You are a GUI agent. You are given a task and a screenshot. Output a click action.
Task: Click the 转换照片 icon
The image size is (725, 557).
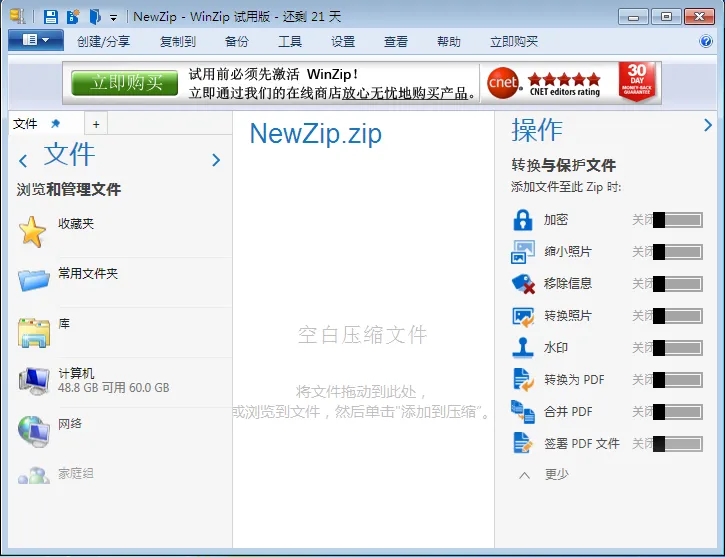coord(523,316)
